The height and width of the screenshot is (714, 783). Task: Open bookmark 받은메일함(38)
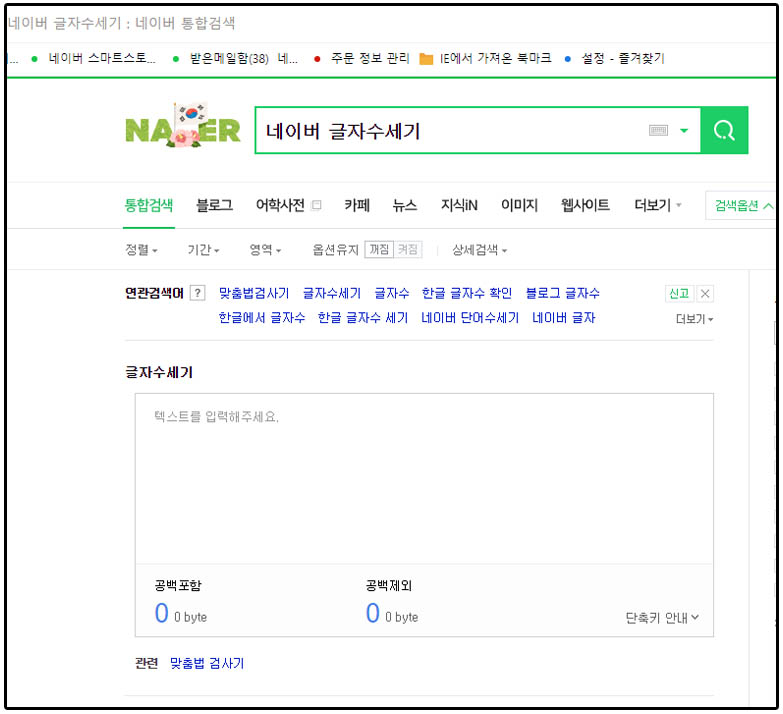[235, 58]
